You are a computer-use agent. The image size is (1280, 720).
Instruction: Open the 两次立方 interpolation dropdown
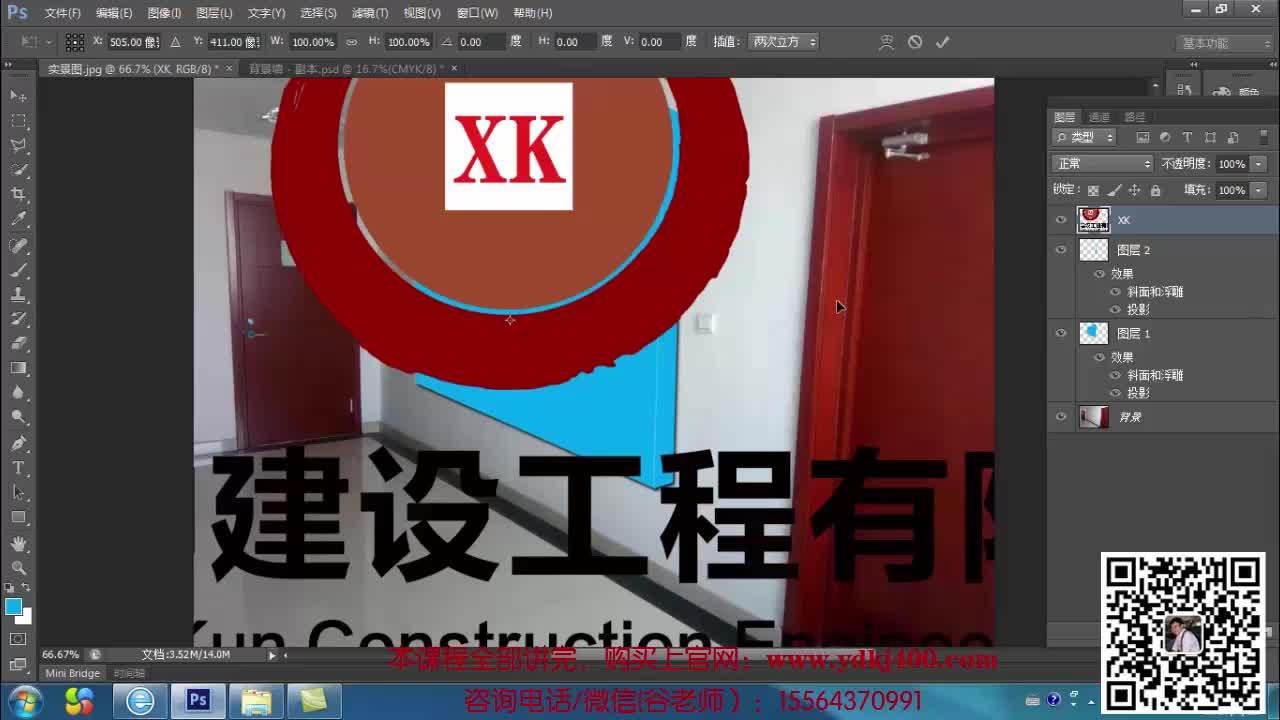pyautogui.click(x=785, y=42)
